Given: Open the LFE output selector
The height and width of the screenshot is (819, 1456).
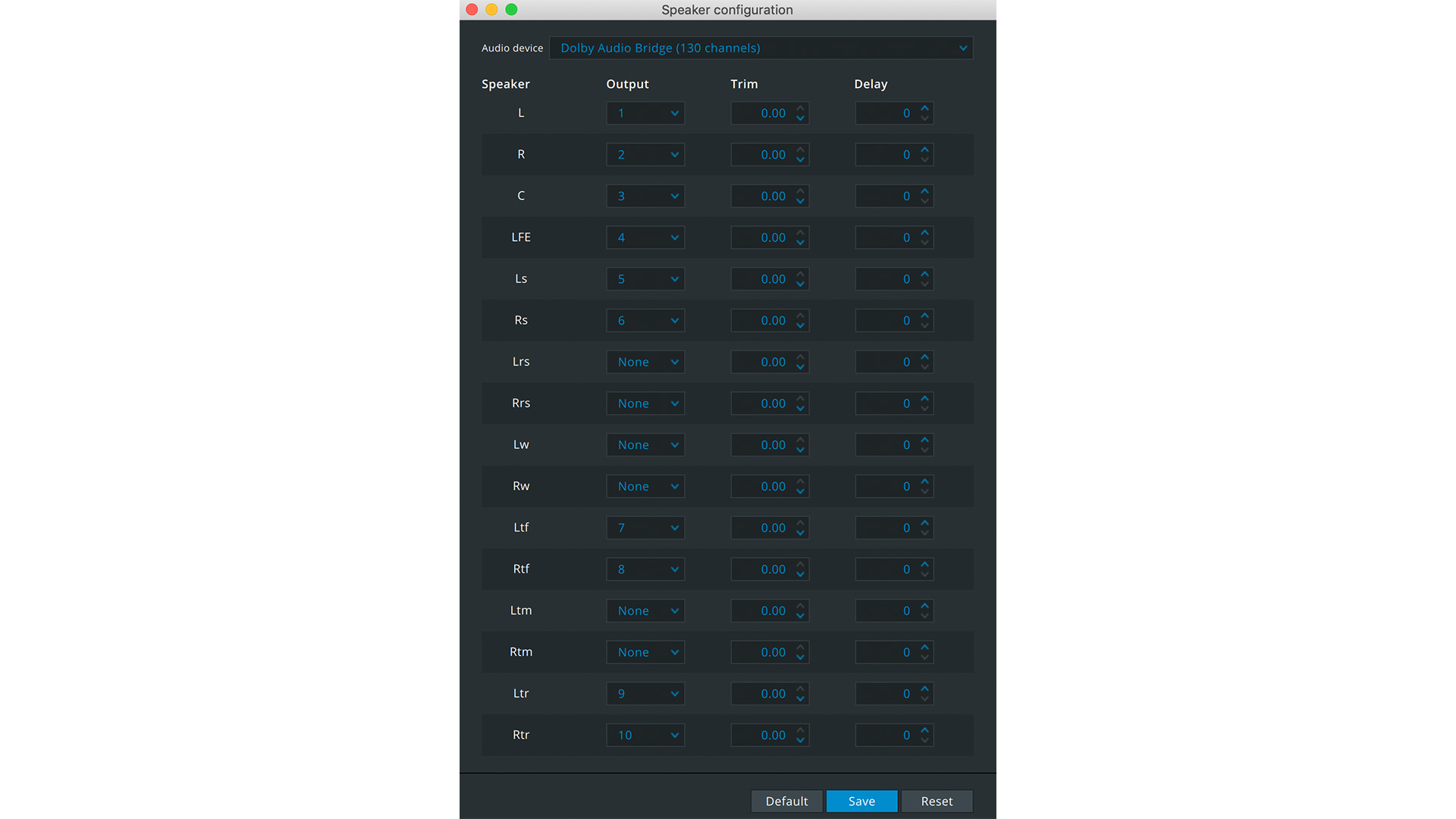Looking at the screenshot, I should (645, 237).
